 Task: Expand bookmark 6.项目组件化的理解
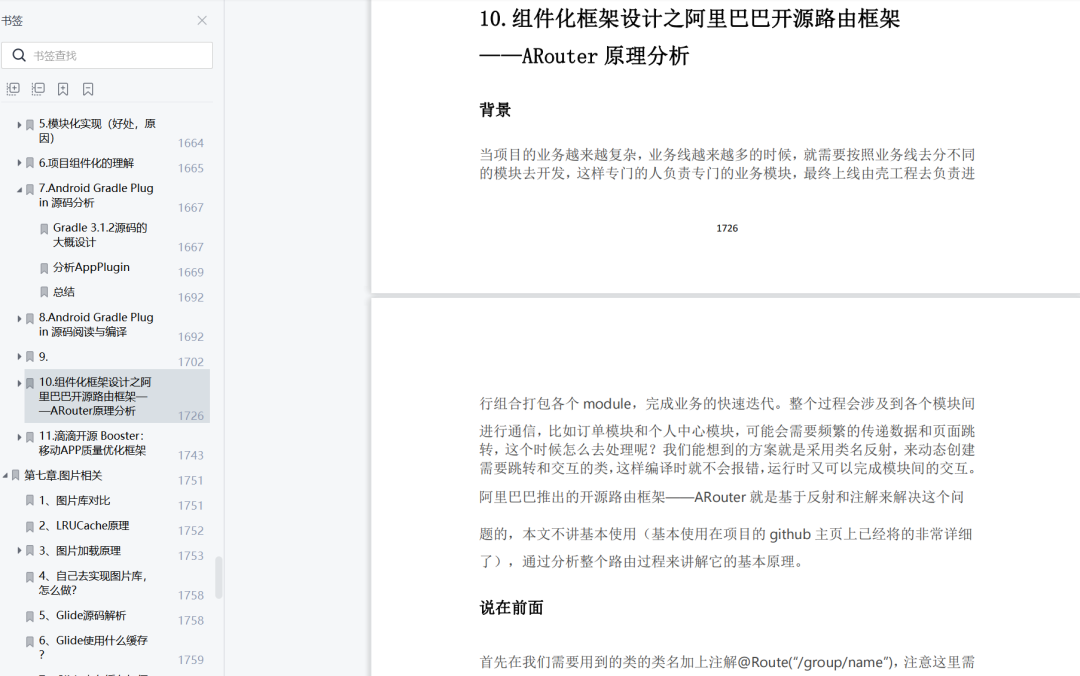19,163
